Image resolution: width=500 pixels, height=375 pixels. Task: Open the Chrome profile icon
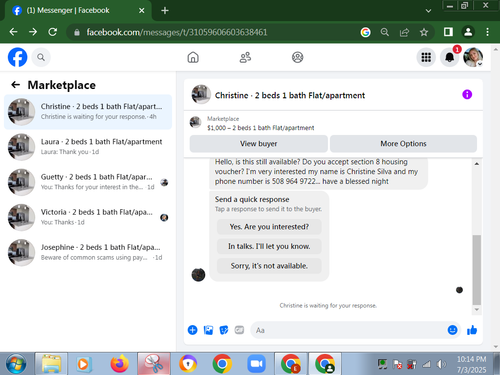[x=468, y=32]
